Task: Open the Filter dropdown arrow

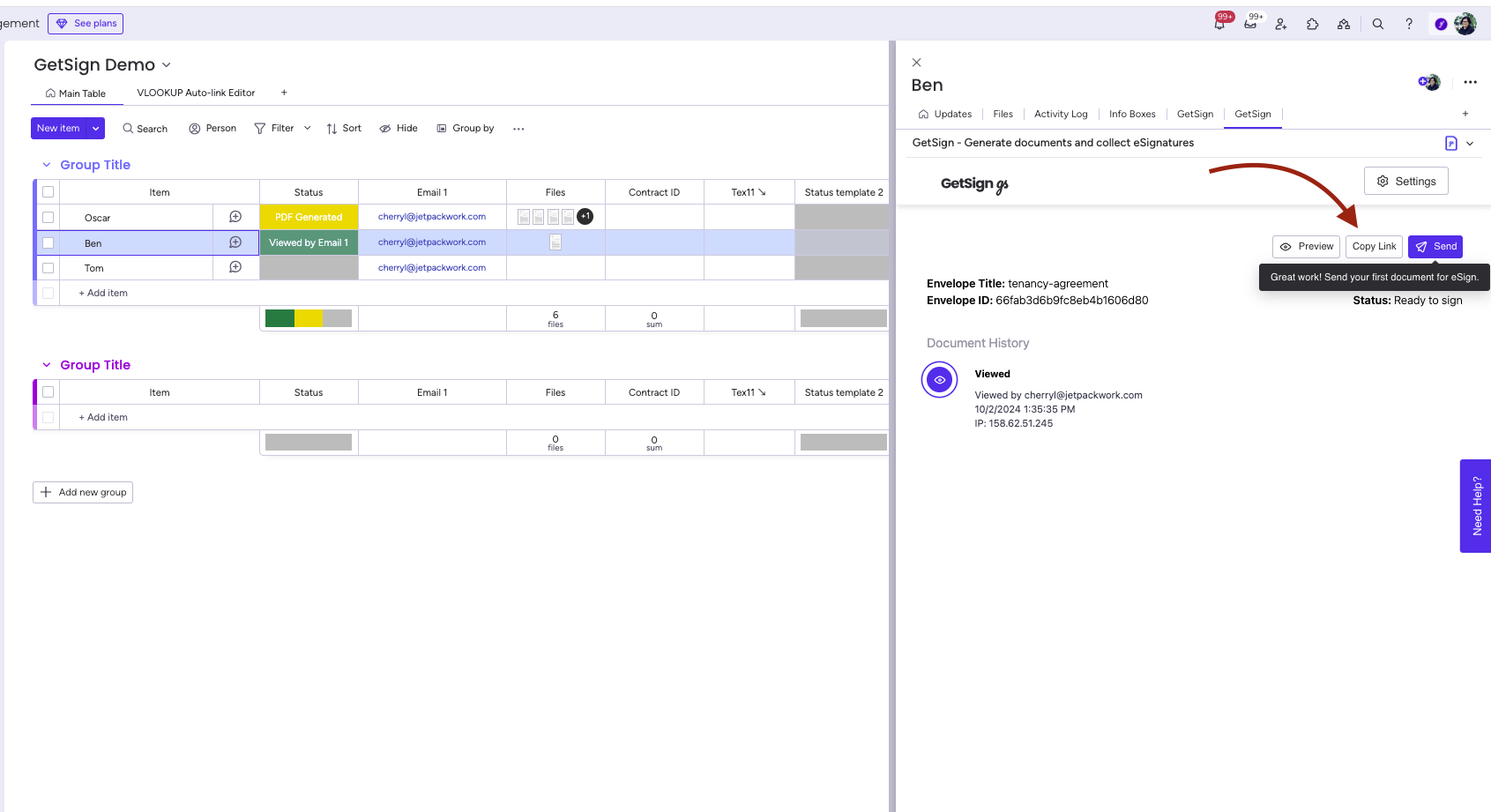Action: (308, 129)
